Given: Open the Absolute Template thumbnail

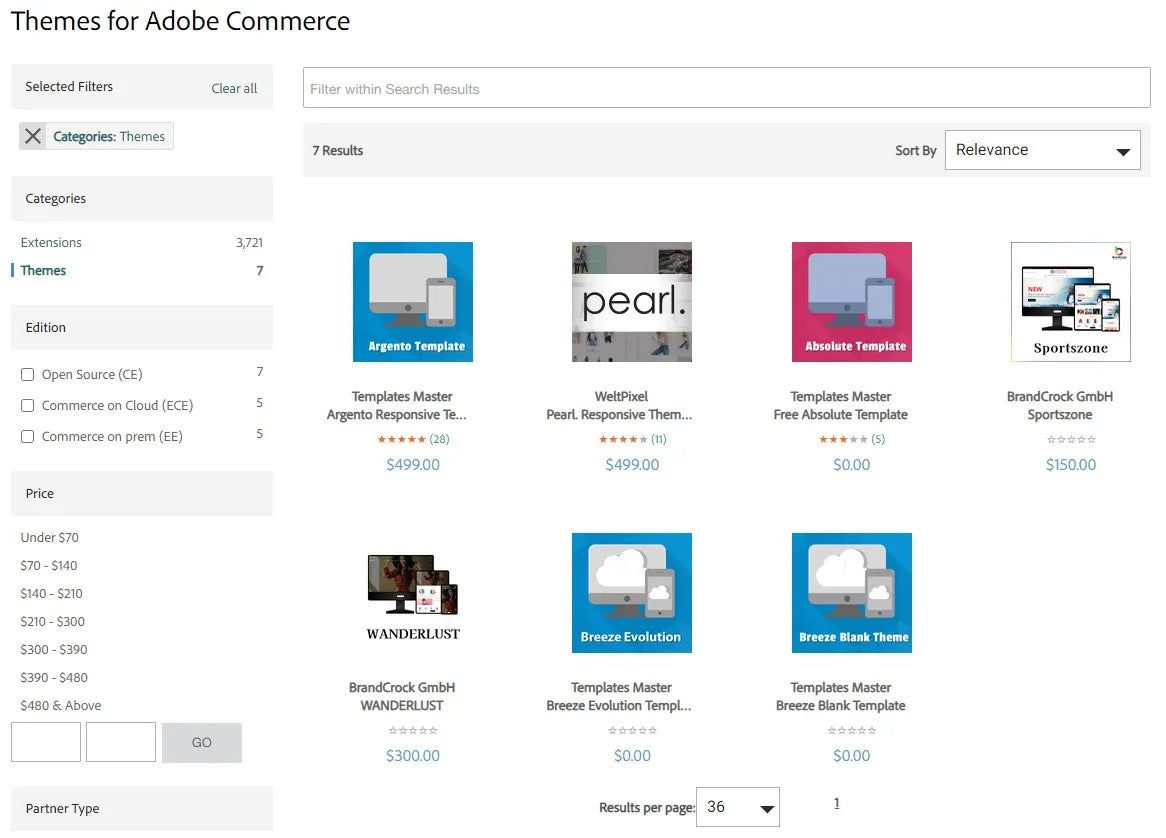Looking at the screenshot, I should tap(851, 302).
